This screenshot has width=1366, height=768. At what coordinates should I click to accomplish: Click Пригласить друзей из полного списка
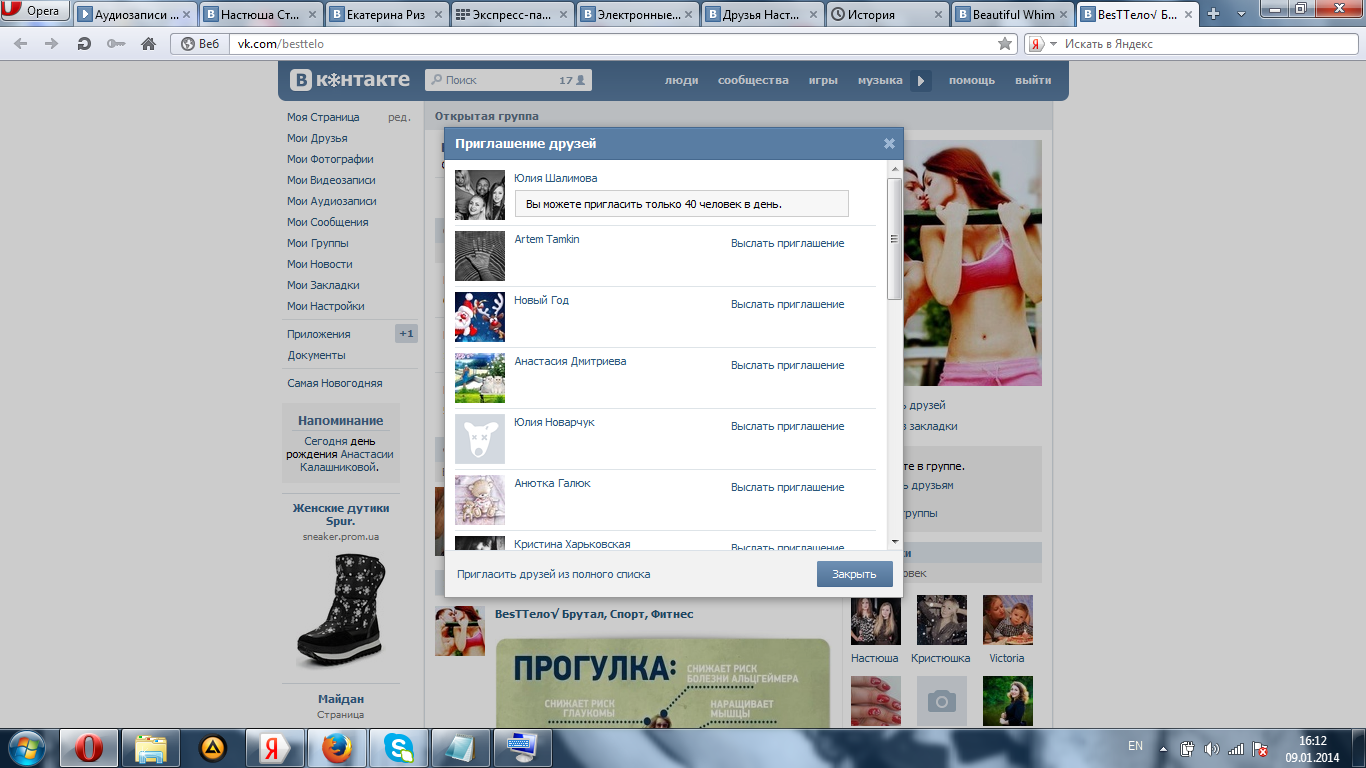[553, 574]
